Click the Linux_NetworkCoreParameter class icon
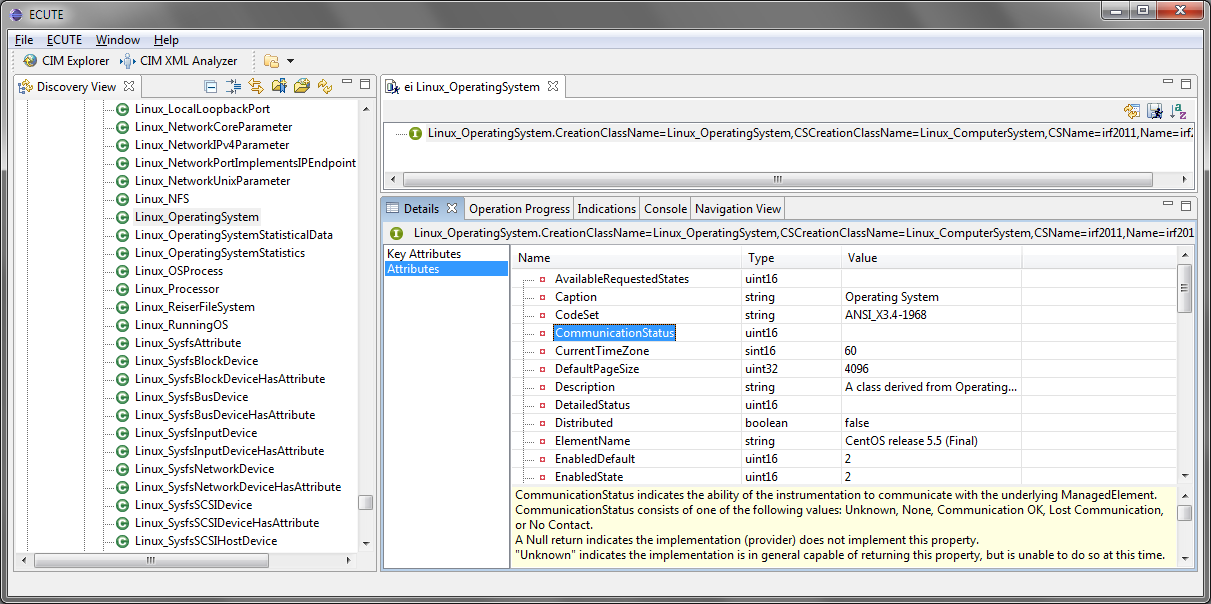 coord(123,127)
